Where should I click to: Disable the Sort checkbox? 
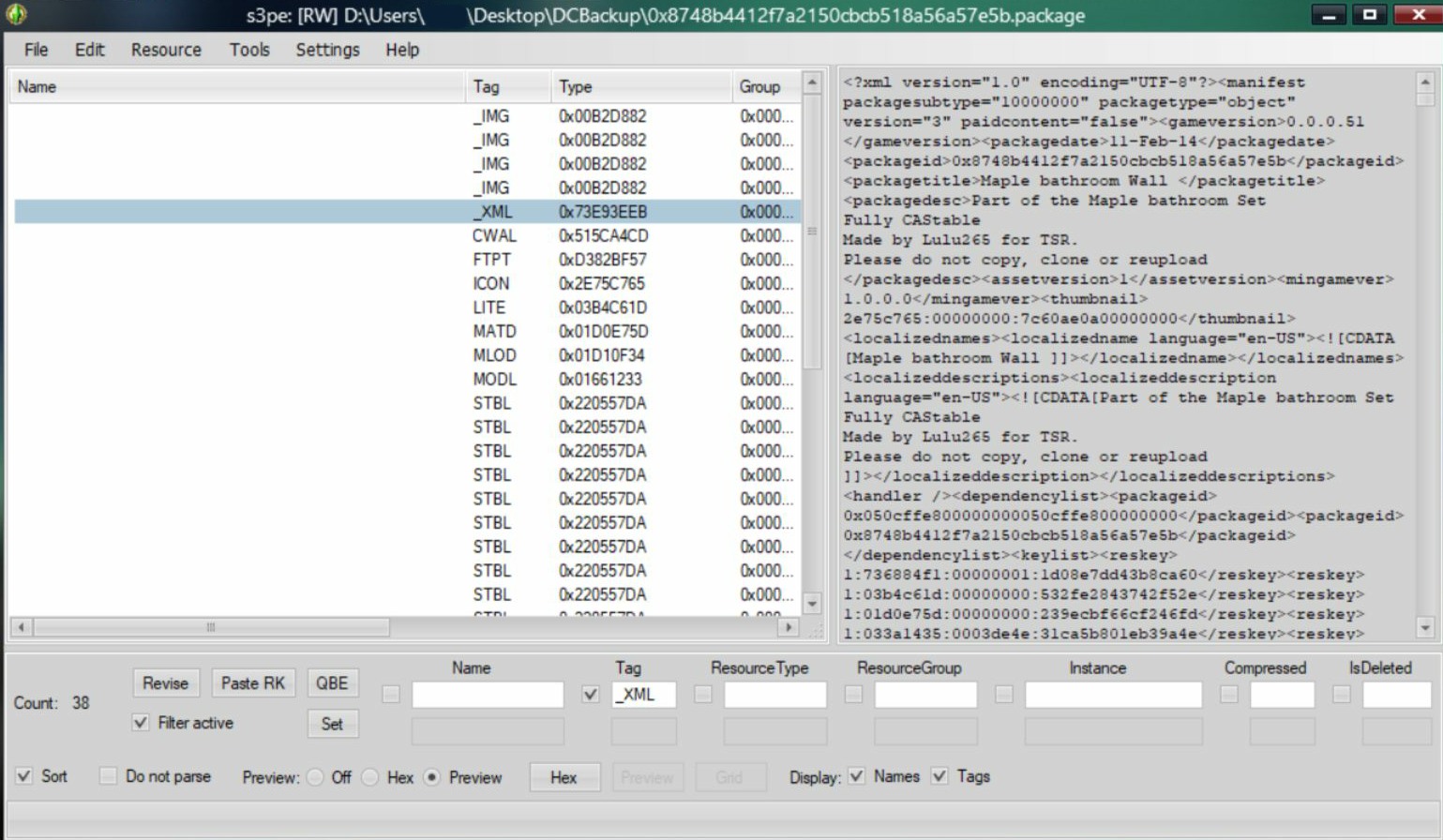24,776
